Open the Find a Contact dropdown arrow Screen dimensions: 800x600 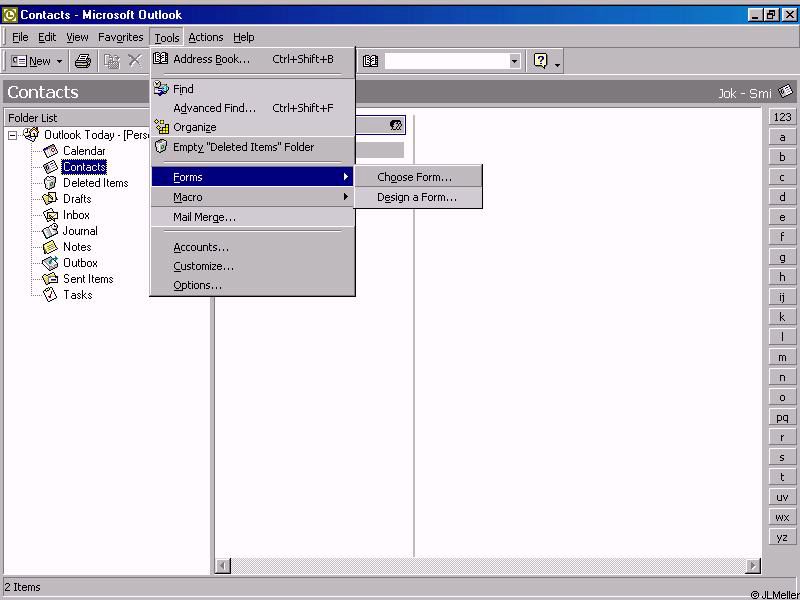514,61
